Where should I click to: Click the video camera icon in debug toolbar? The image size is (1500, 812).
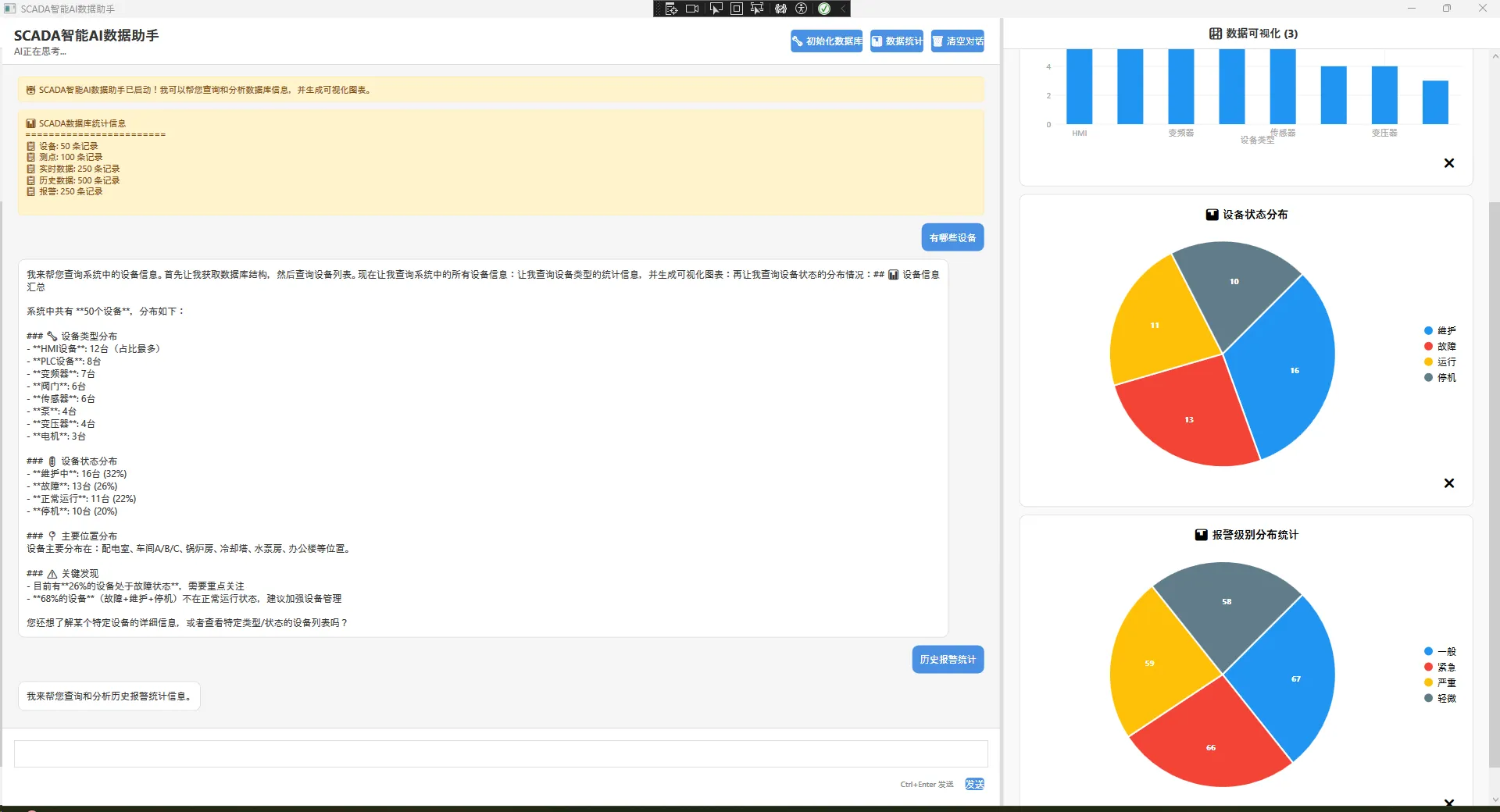pos(692,9)
